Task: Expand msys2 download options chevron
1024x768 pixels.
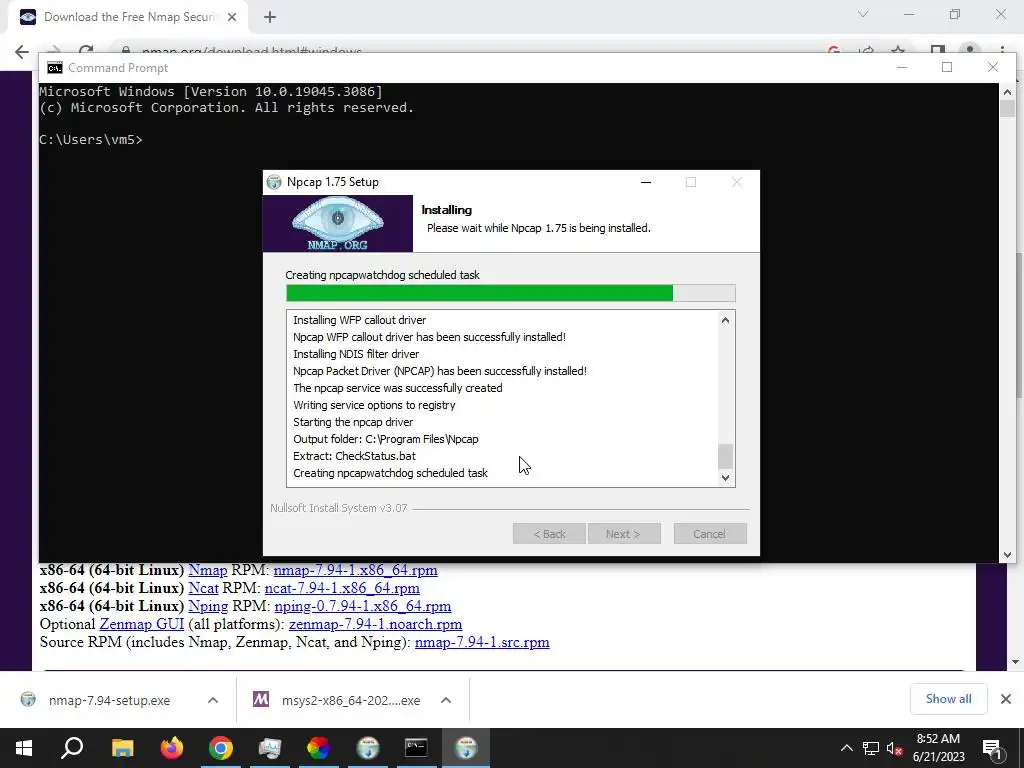Action: (446, 700)
